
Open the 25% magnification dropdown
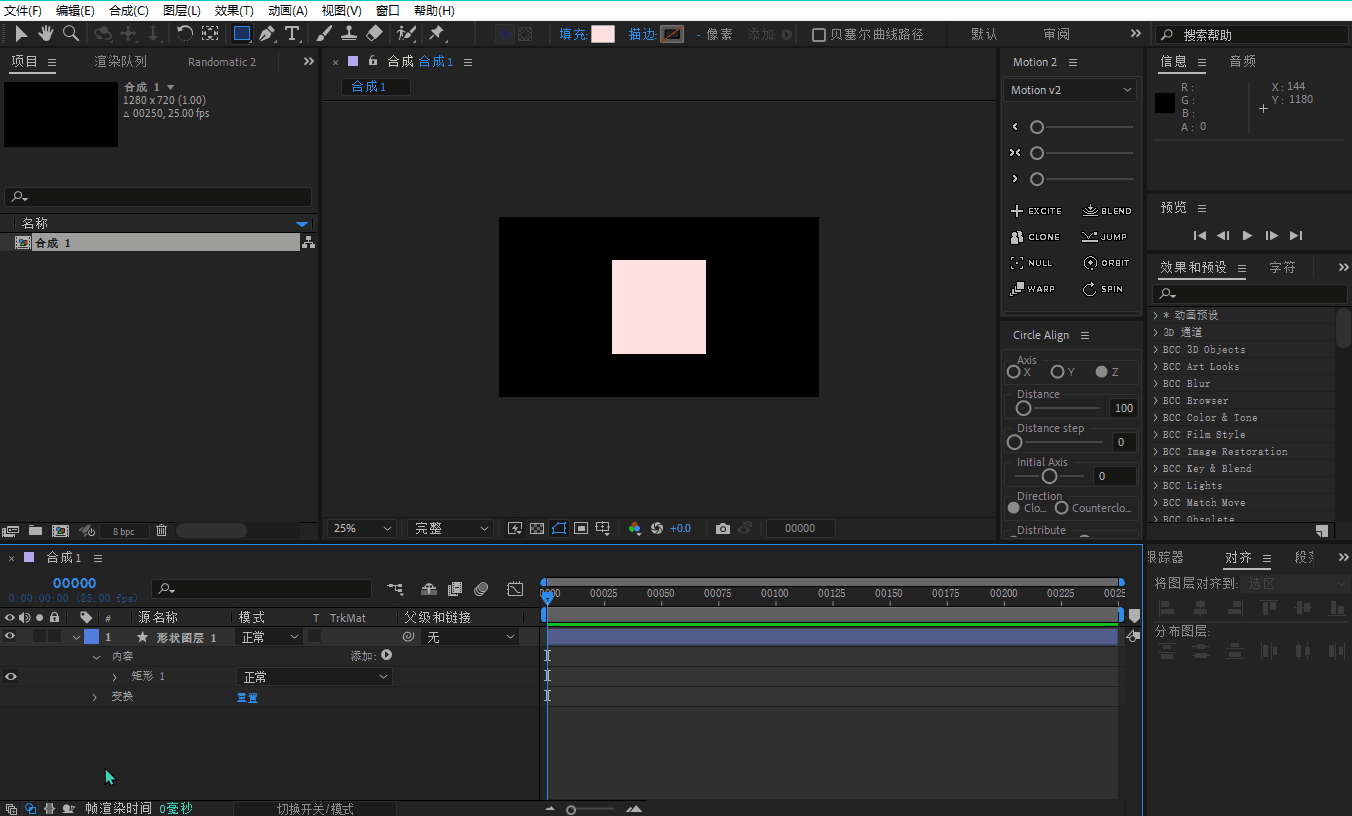pyautogui.click(x=360, y=528)
